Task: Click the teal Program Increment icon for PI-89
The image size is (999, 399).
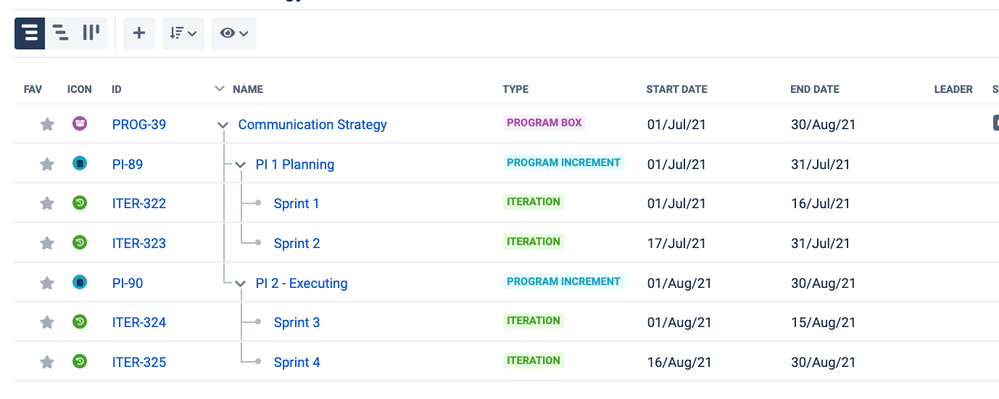Action: pyautogui.click(x=80, y=163)
